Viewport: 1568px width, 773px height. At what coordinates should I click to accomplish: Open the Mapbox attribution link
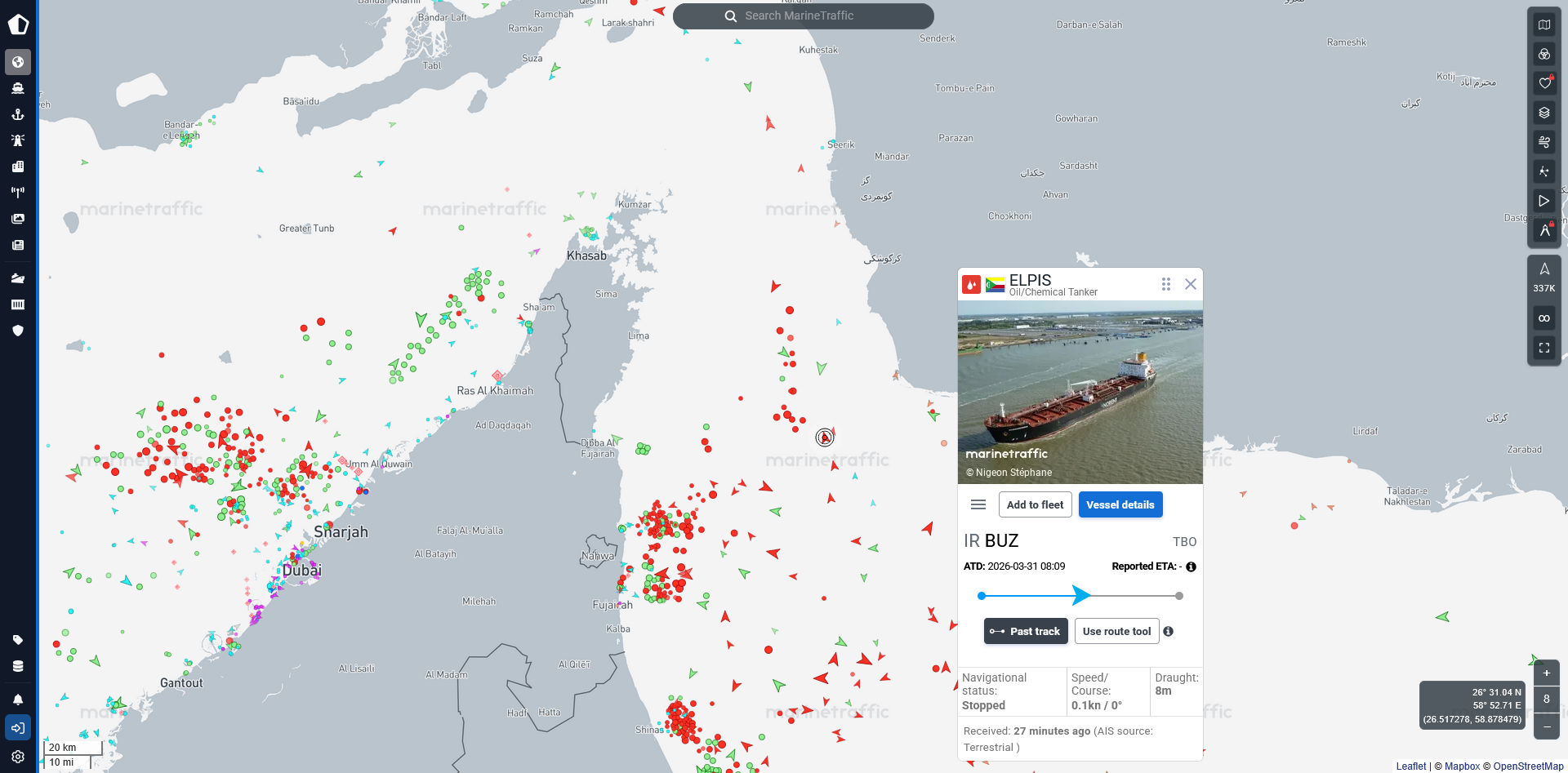click(1462, 766)
